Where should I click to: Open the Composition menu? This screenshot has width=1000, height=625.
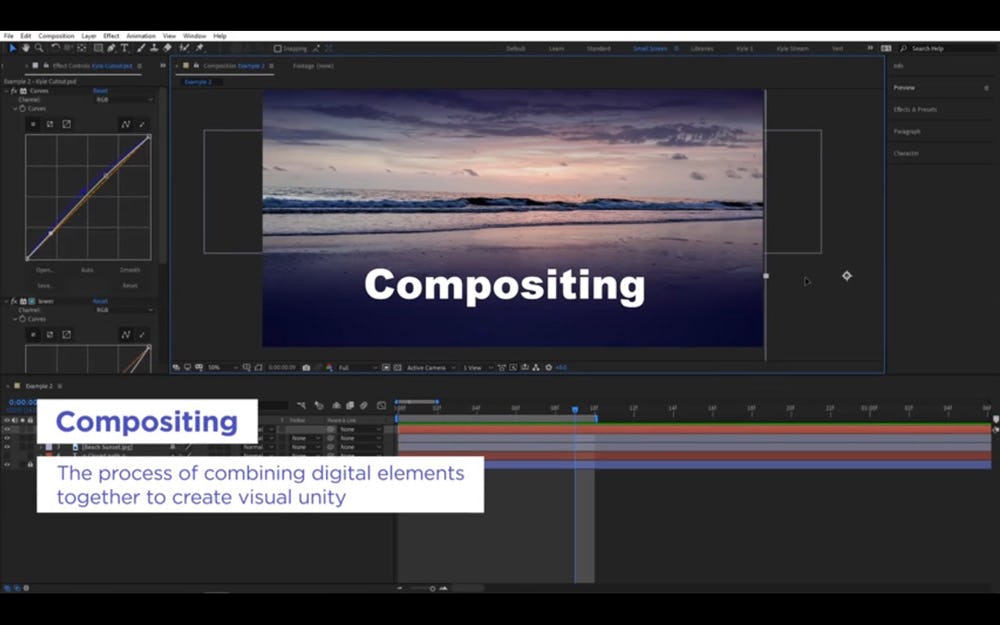pos(56,36)
